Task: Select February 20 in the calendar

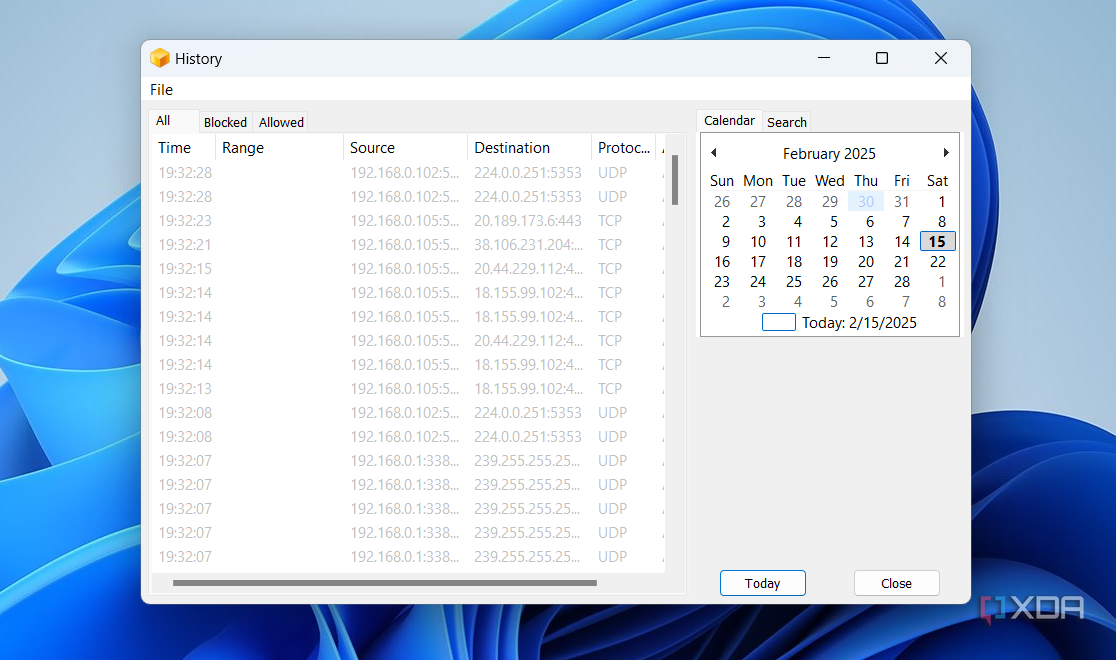Action: pyautogui.click(x=865, y=262)
